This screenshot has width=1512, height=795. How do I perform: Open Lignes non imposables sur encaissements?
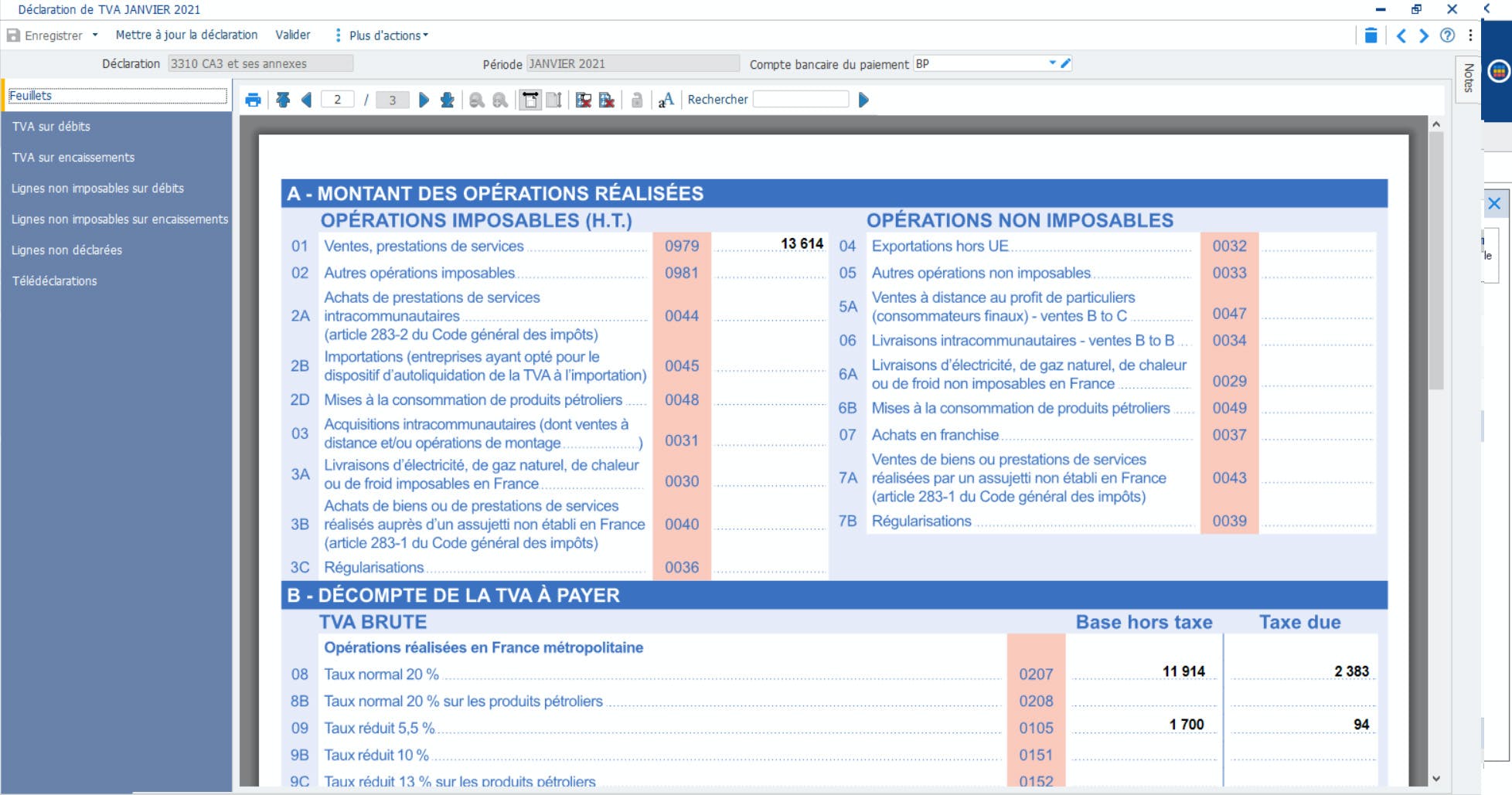(x=120, y=219)
